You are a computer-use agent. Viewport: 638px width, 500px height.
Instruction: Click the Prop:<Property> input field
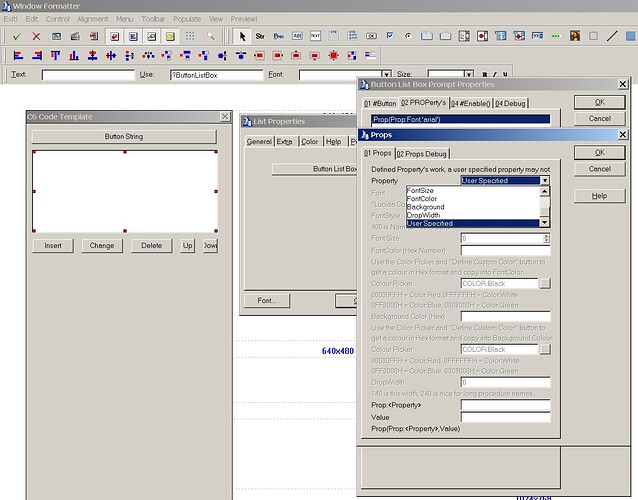point(505,405)
